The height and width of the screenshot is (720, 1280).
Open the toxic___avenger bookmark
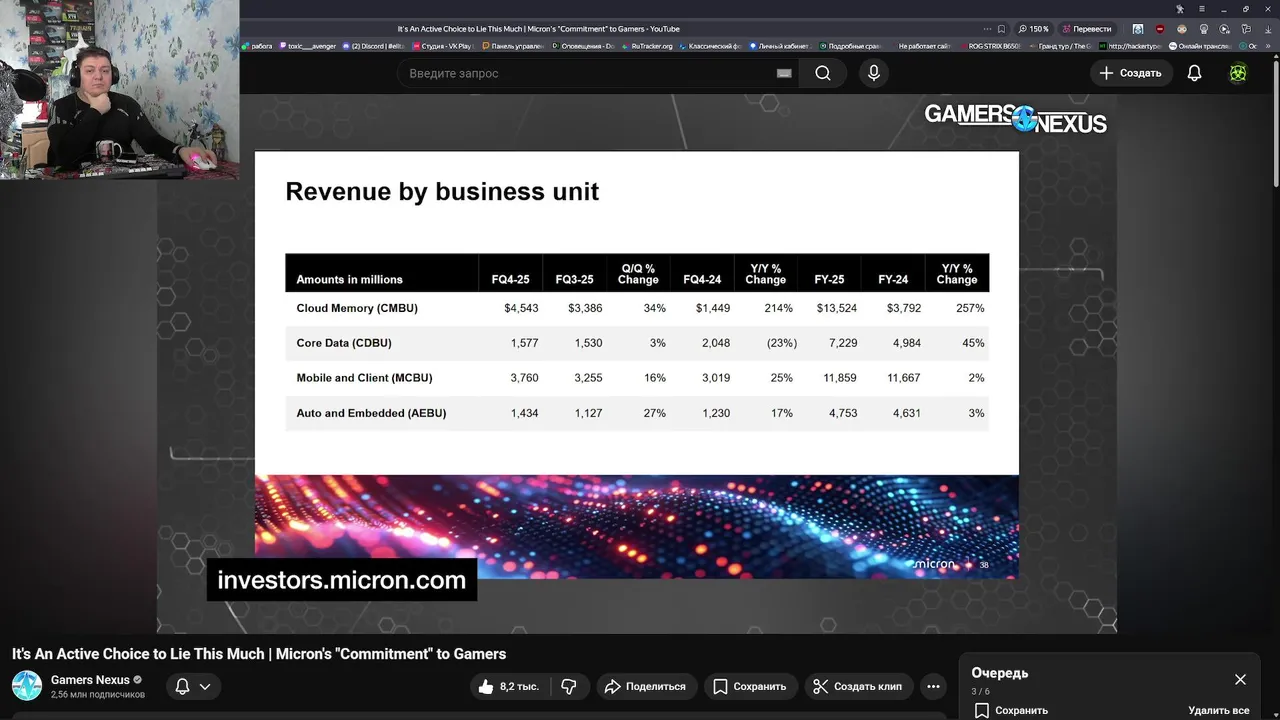[308, 46]
